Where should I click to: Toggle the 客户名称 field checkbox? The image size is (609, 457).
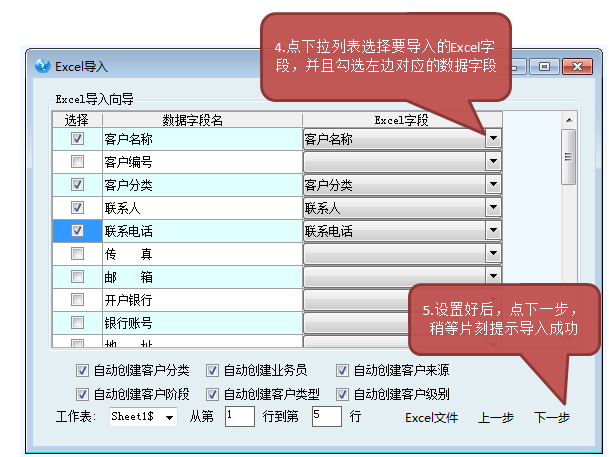coord(77,140)
